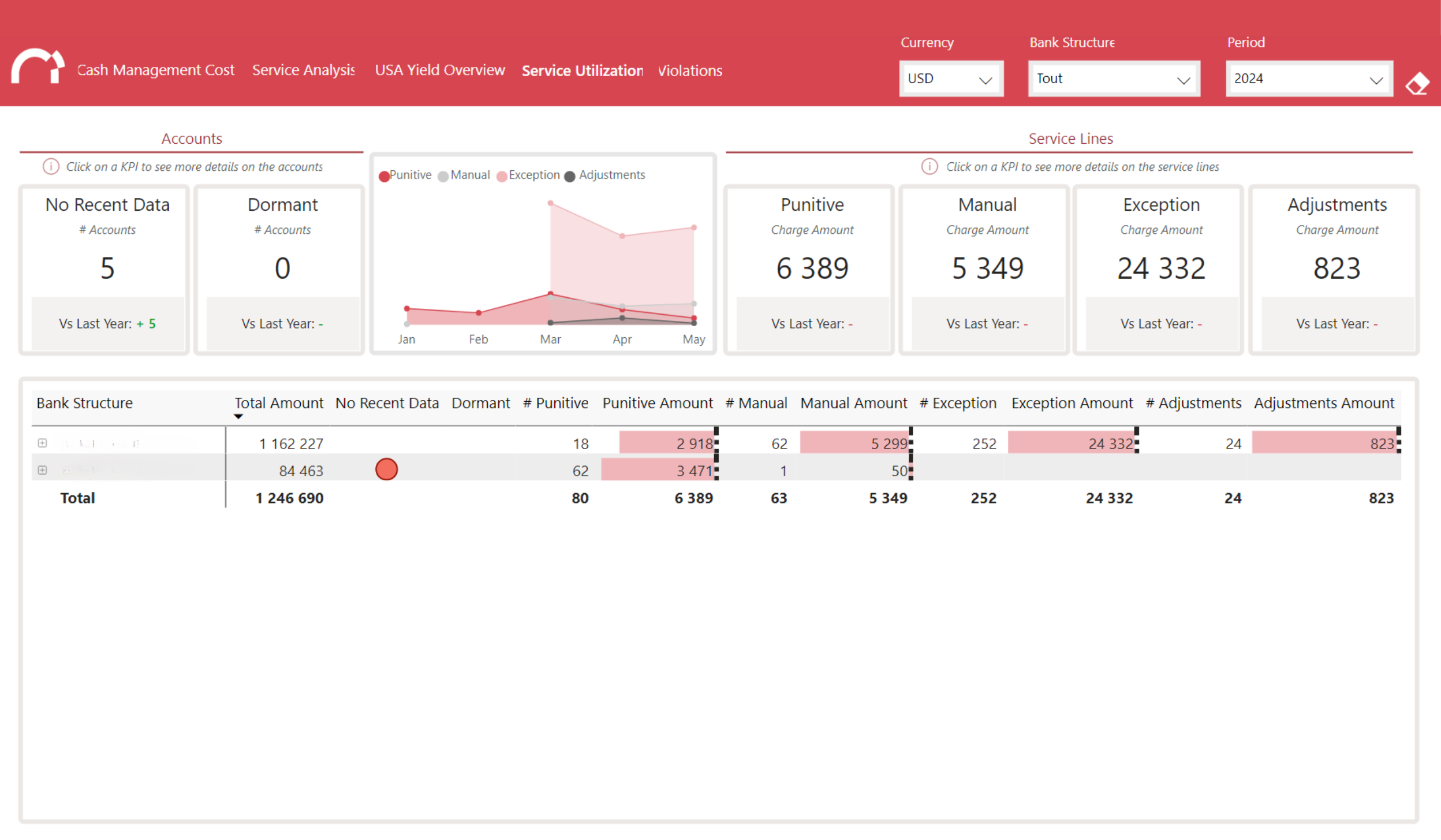This screenshot has height=840, width=1441.
Task: Expand the first Bank Structure row
Action: pos(42,443)
